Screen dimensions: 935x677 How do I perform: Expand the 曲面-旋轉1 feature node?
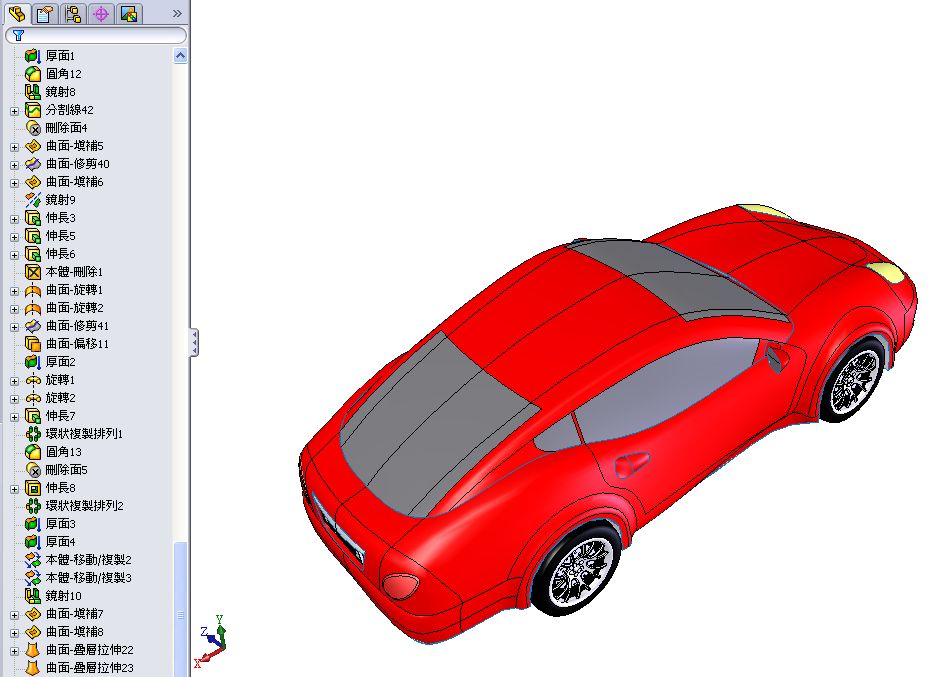coord(13,289)
